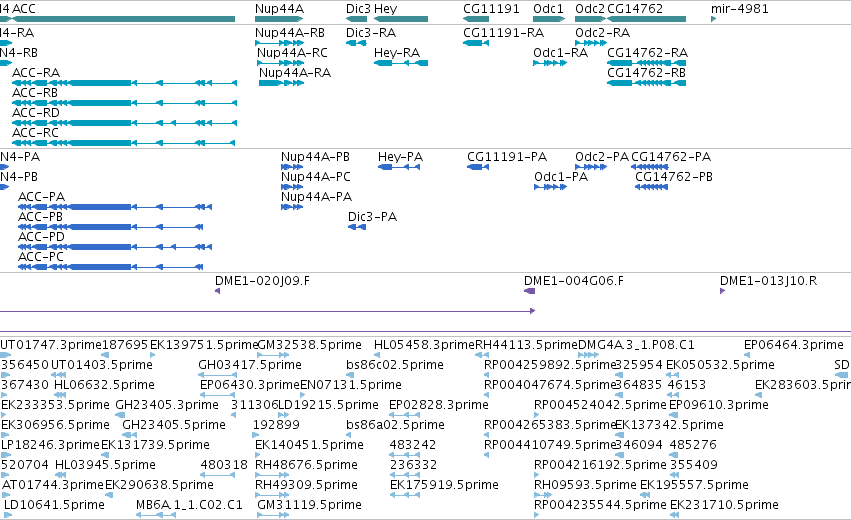Click the Nup44A-PC protein label

316,177
